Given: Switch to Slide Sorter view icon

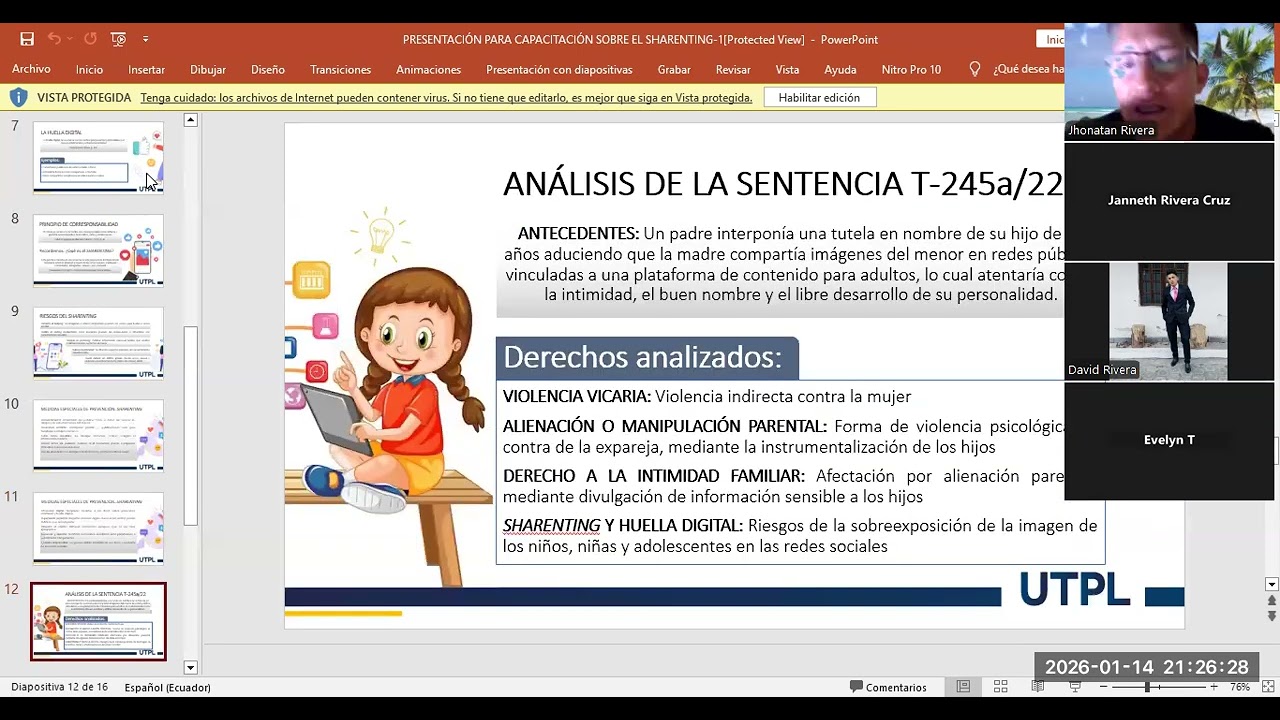Looking at the screenshot, I should [1000, 687].
